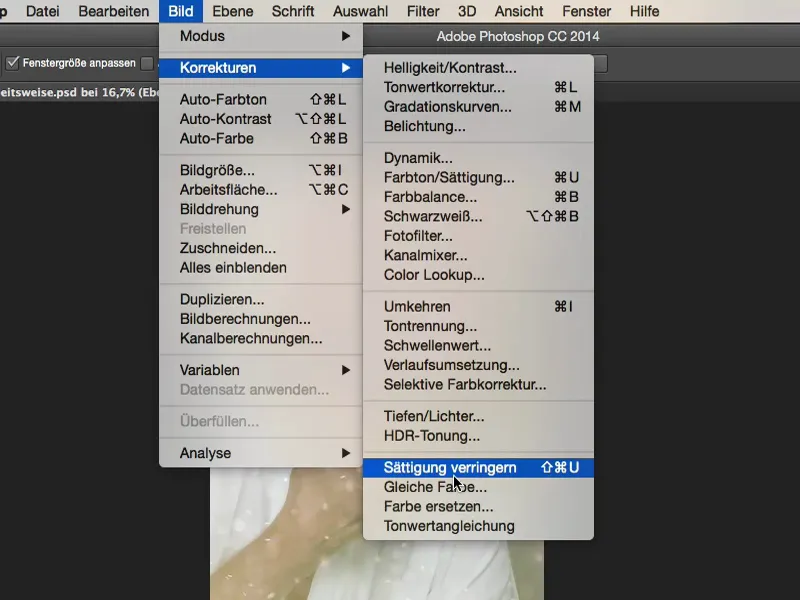
Task: Expand the Modus submenu
Action: pos(200,37)
